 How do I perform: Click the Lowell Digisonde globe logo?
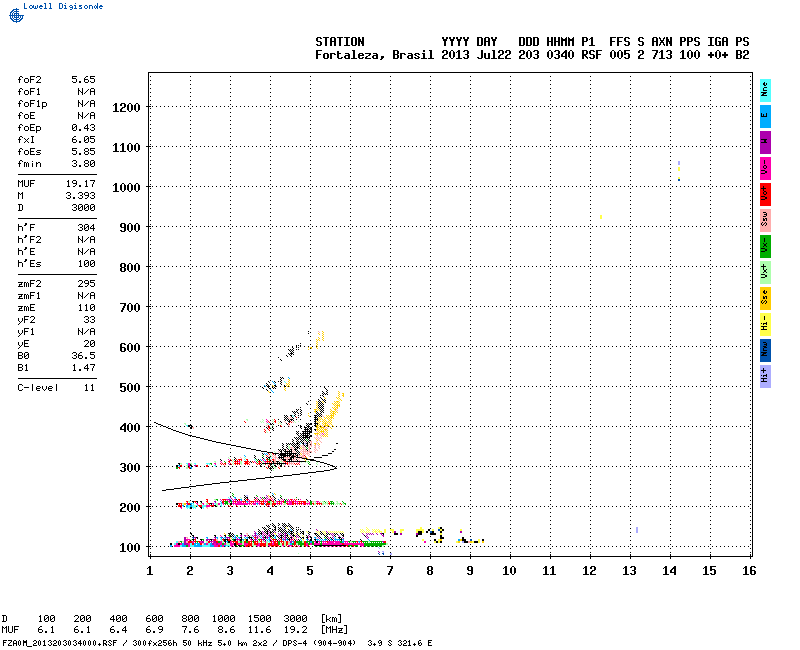[16, 16]
